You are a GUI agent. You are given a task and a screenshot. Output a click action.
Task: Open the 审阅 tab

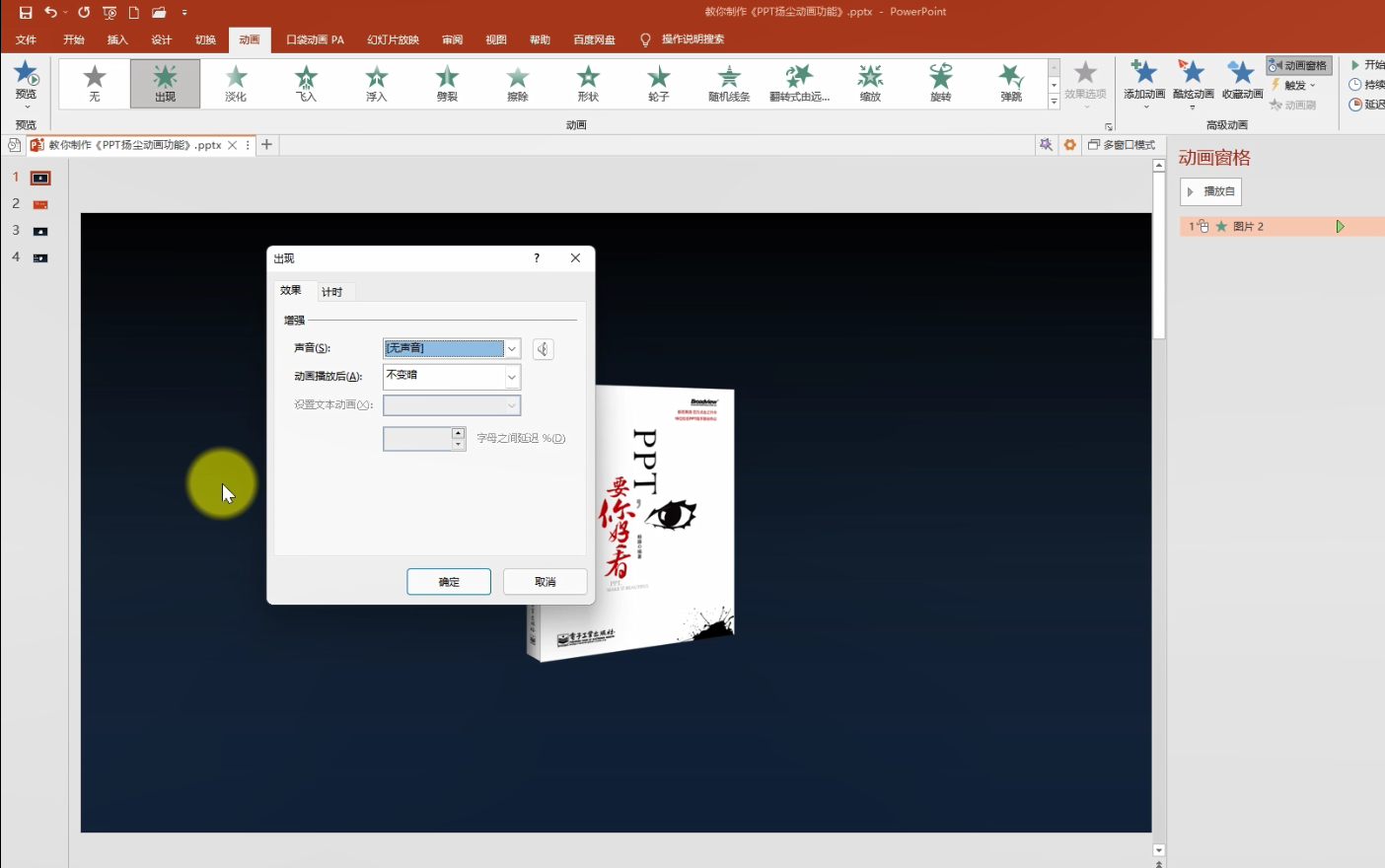(x=453, y=39)
